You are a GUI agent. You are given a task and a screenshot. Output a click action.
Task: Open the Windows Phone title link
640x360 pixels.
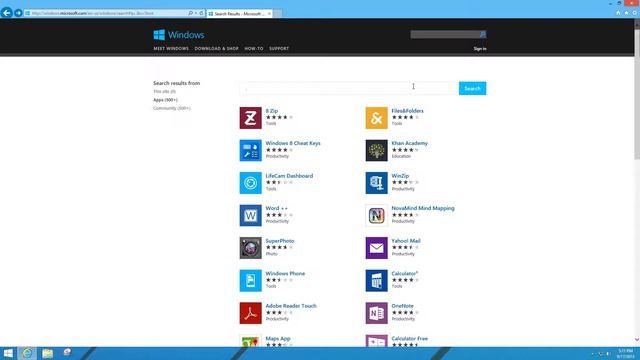[285, 273]
